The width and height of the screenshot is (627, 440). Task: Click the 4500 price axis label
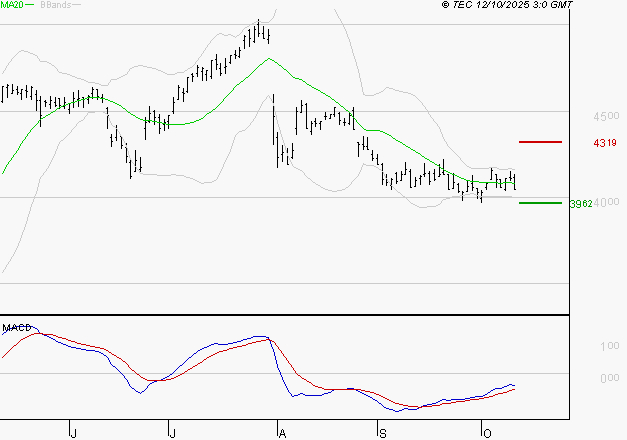click(606, 116)
